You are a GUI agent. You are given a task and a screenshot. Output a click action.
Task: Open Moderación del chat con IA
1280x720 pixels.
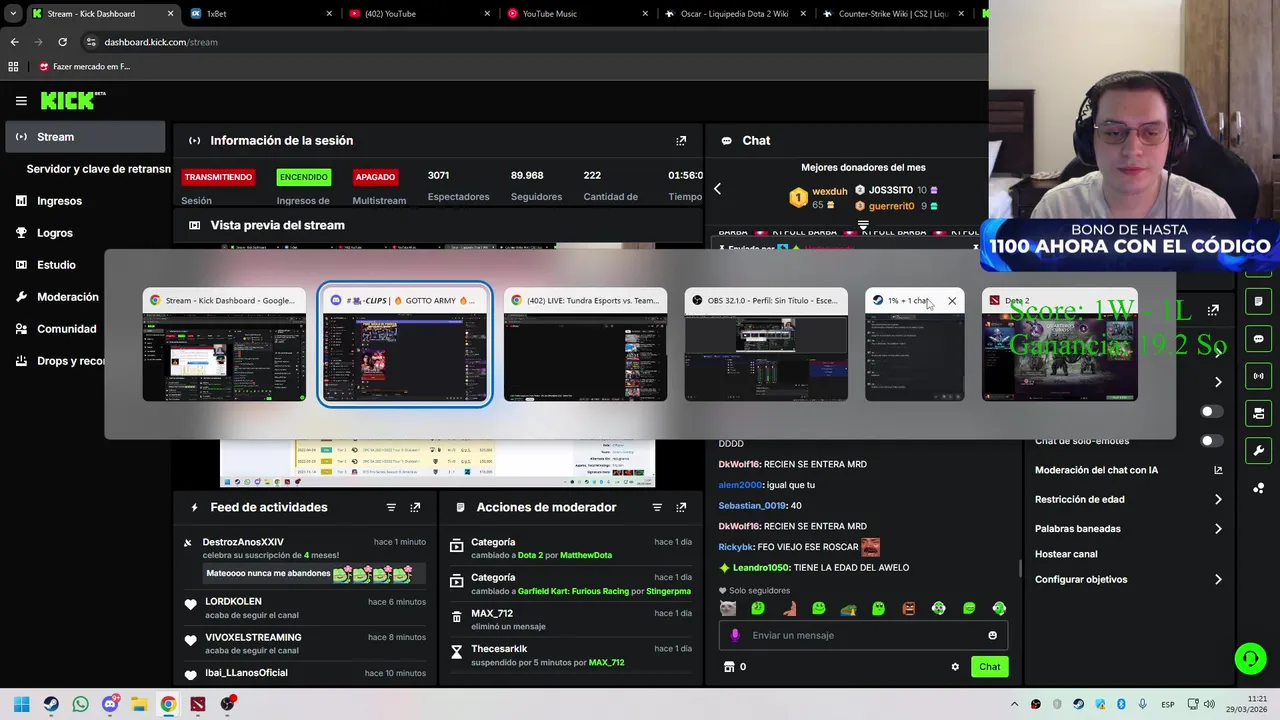(x=1128, y=470)
